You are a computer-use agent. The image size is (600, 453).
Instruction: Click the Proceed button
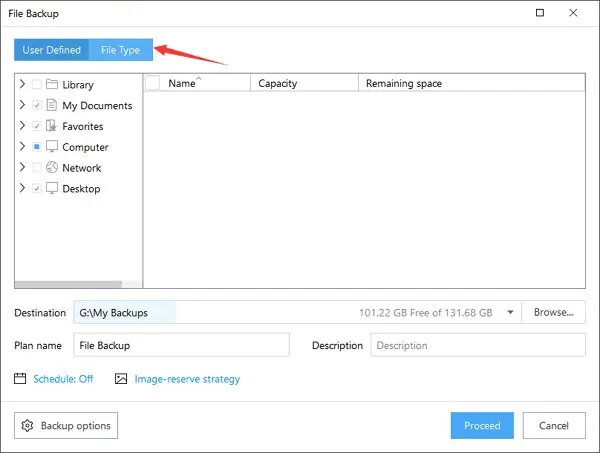(x=482, y=425)
